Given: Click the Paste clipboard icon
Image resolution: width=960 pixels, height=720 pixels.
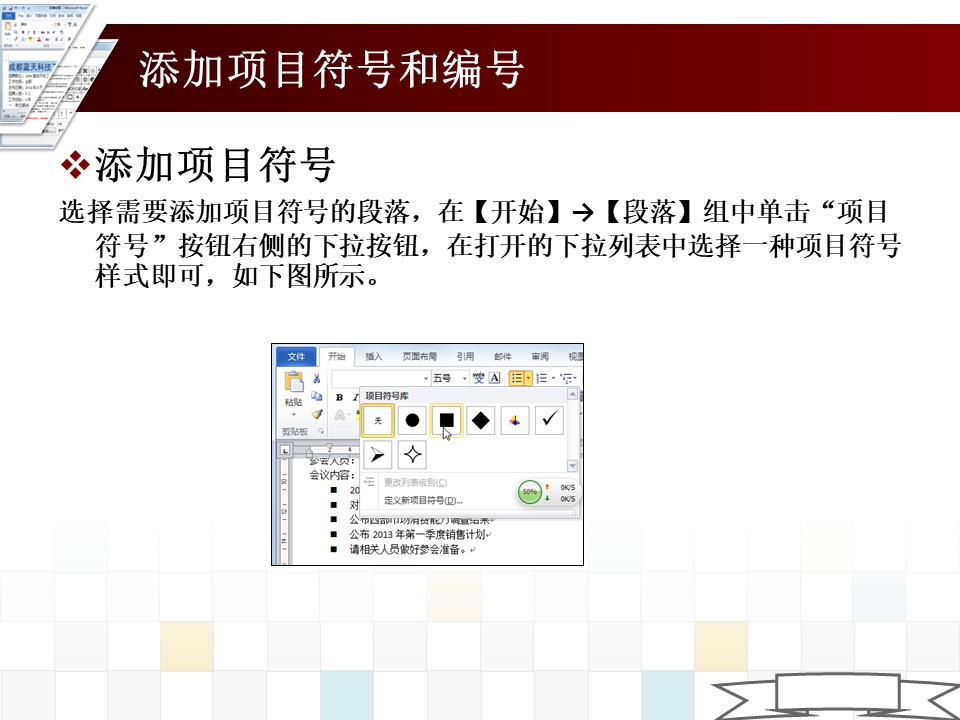Looking at the screenshot, I should pyautogui.click(x=294, y=381).
